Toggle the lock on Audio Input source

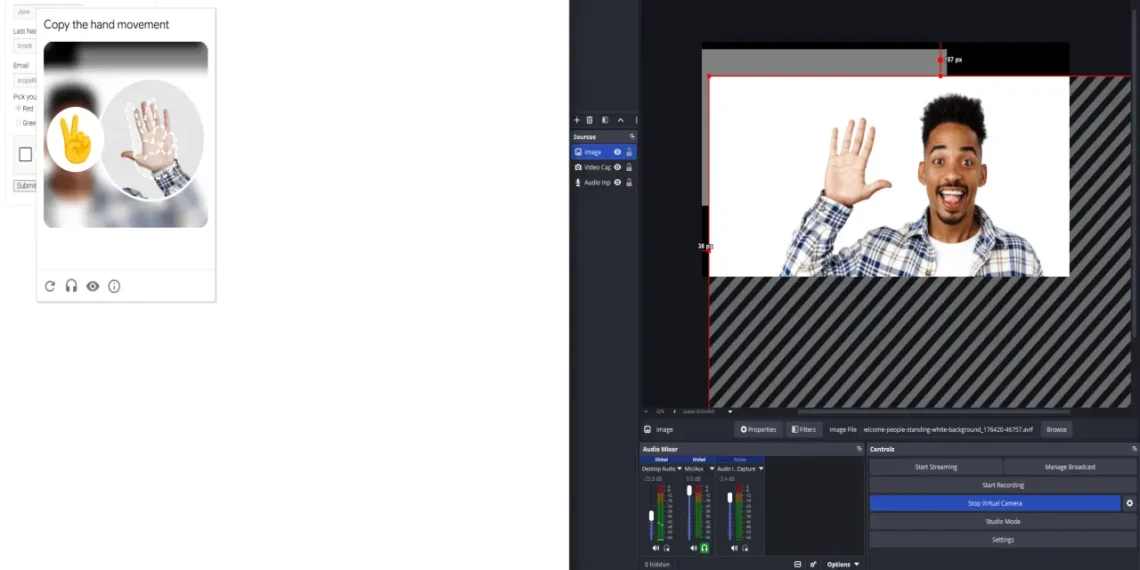click(629, 182)
